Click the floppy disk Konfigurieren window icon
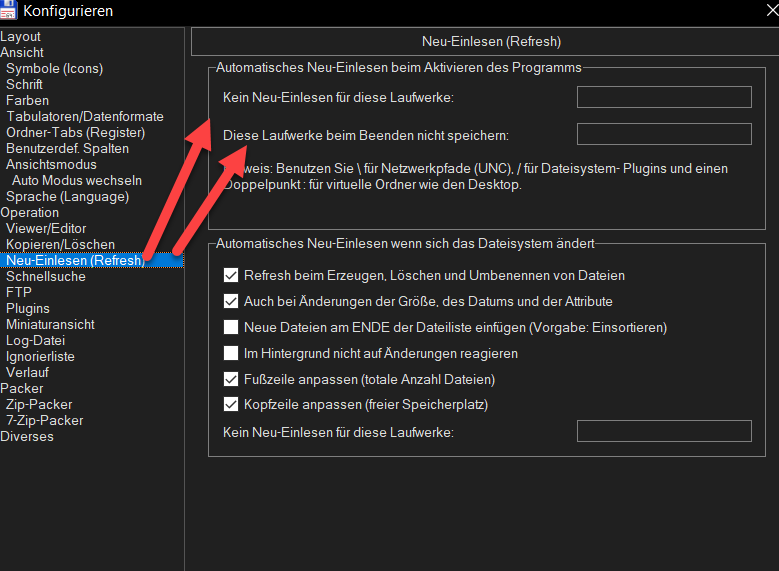Image resolution: width=779 pixels, height=571 pixels. 8,10
